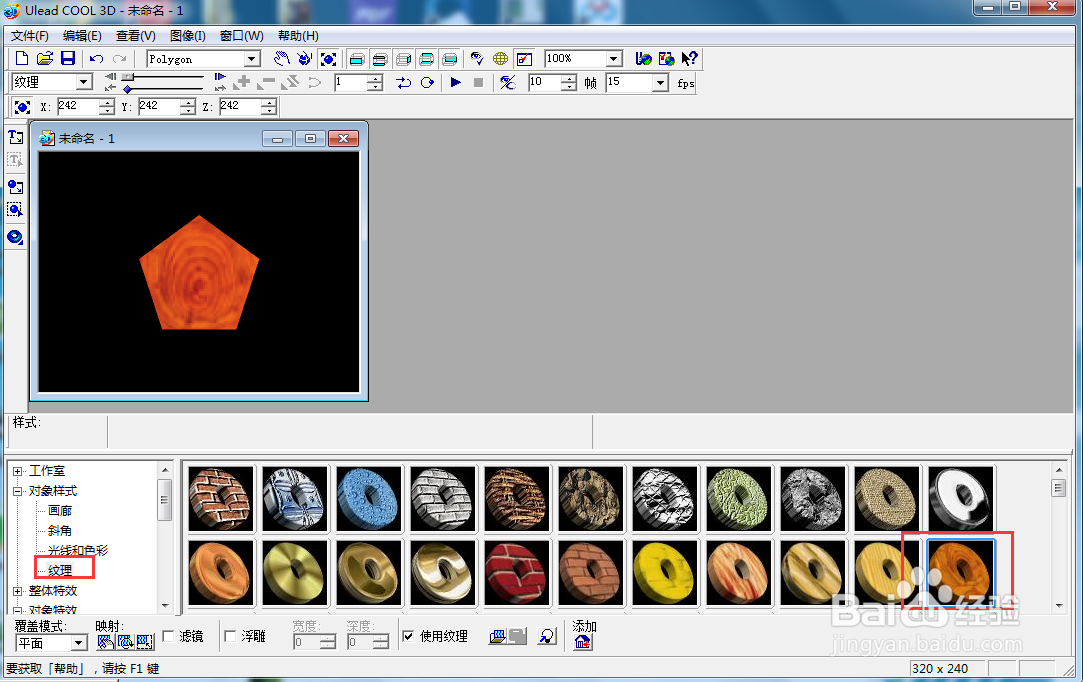
Task: Open the 编辑(E) menu
Action: pos(82,36)
